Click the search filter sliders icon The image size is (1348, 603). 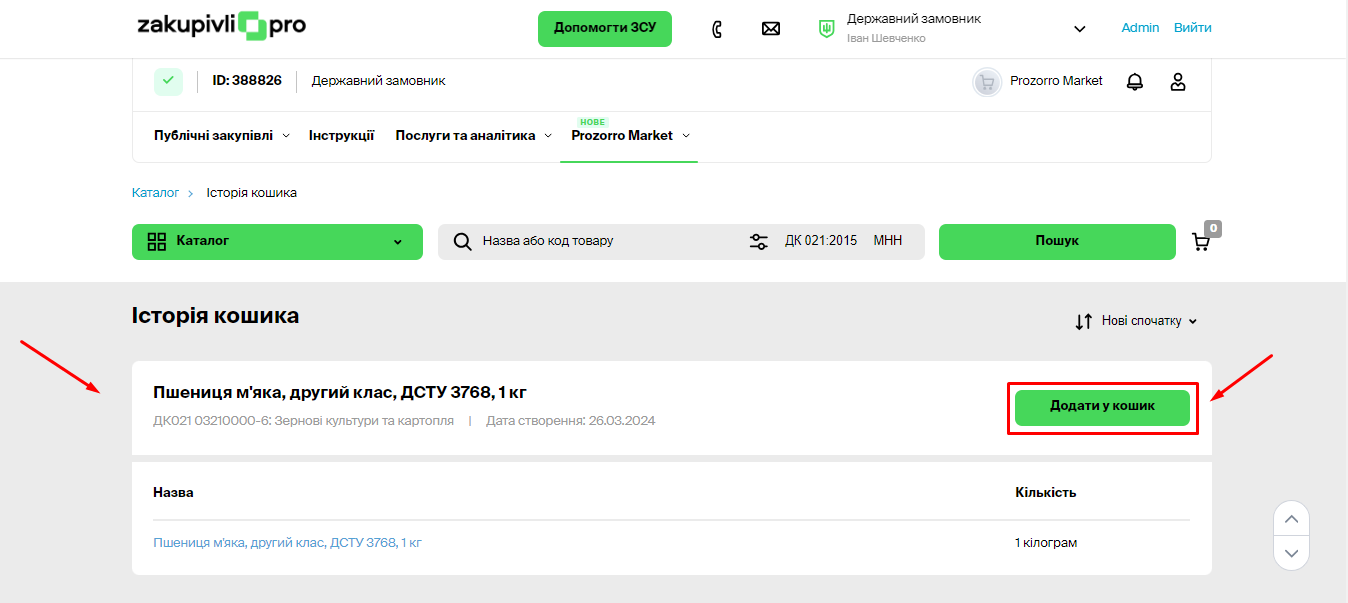[759, 242]
